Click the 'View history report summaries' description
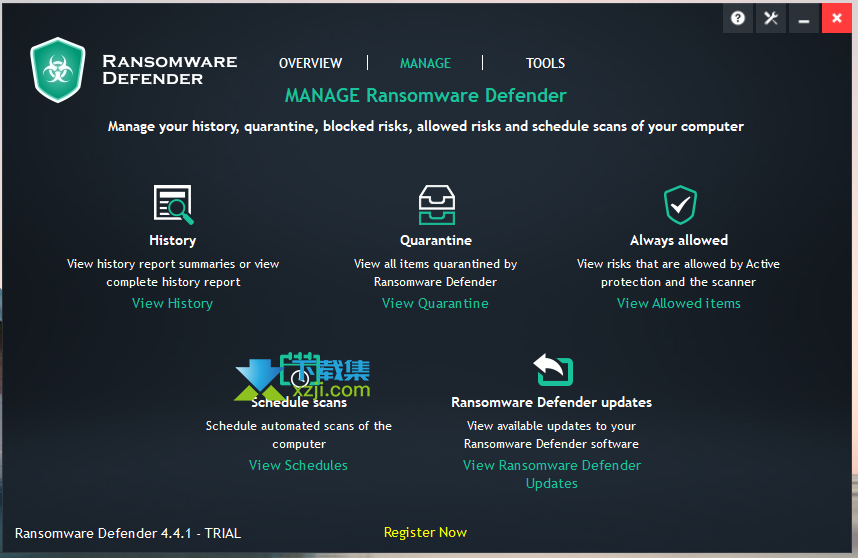 pos(173,272)
